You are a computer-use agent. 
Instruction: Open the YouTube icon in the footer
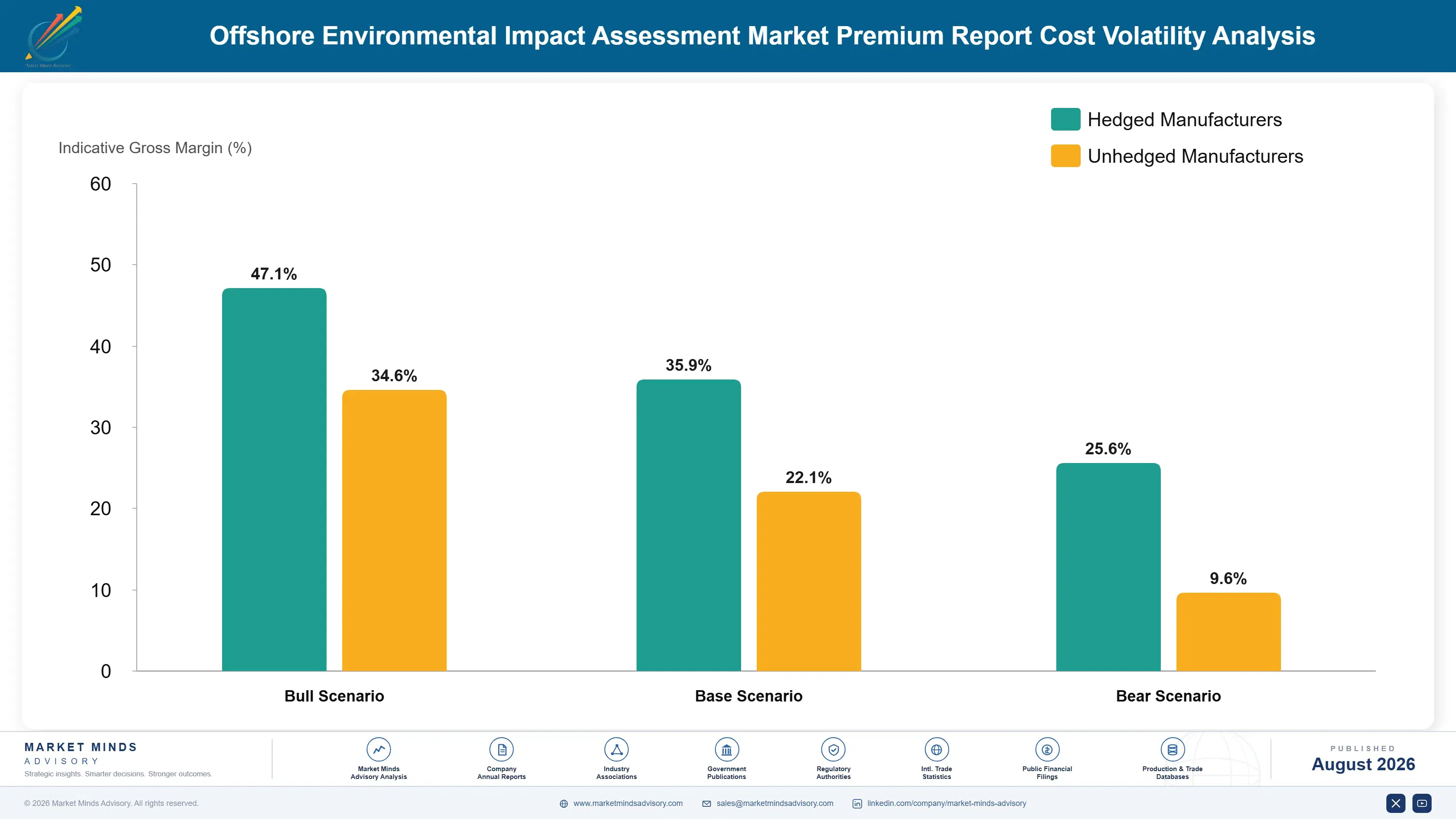pyautogui.click(x=1422, y=803)
